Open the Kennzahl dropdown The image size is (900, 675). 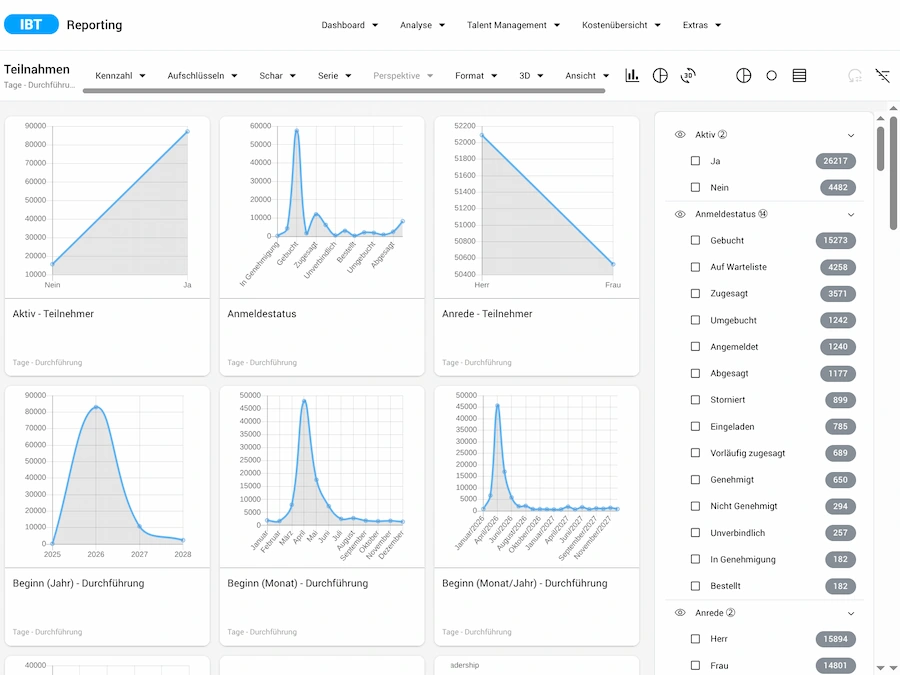tap(121, 75)
